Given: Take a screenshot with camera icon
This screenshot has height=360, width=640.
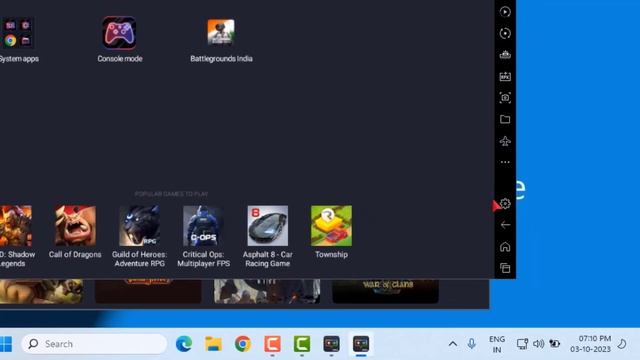Looking at the screenshot, I should pyautogui.click(x=505, y=98).
